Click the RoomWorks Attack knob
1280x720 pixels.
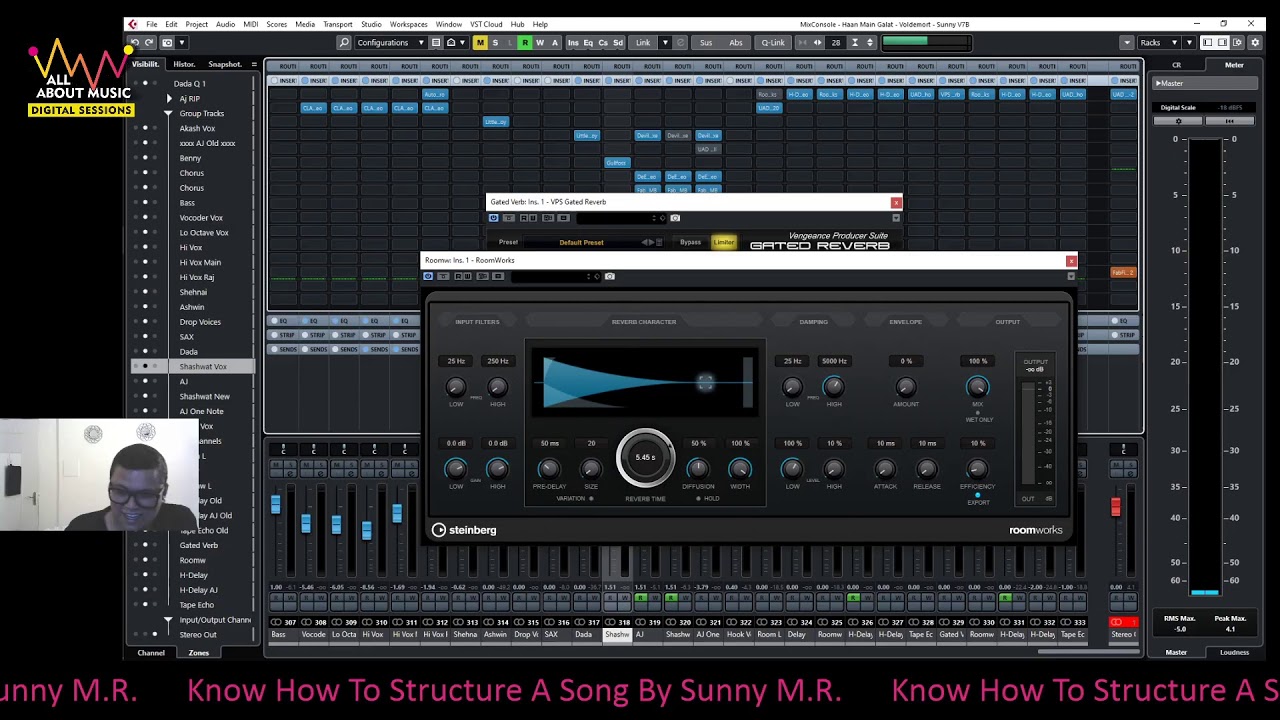885,469
